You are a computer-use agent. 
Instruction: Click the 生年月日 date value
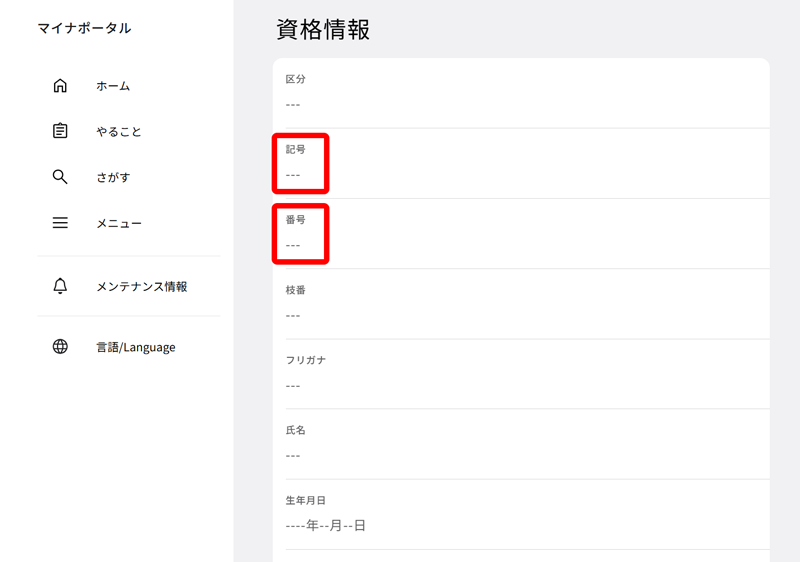(325, 525)
